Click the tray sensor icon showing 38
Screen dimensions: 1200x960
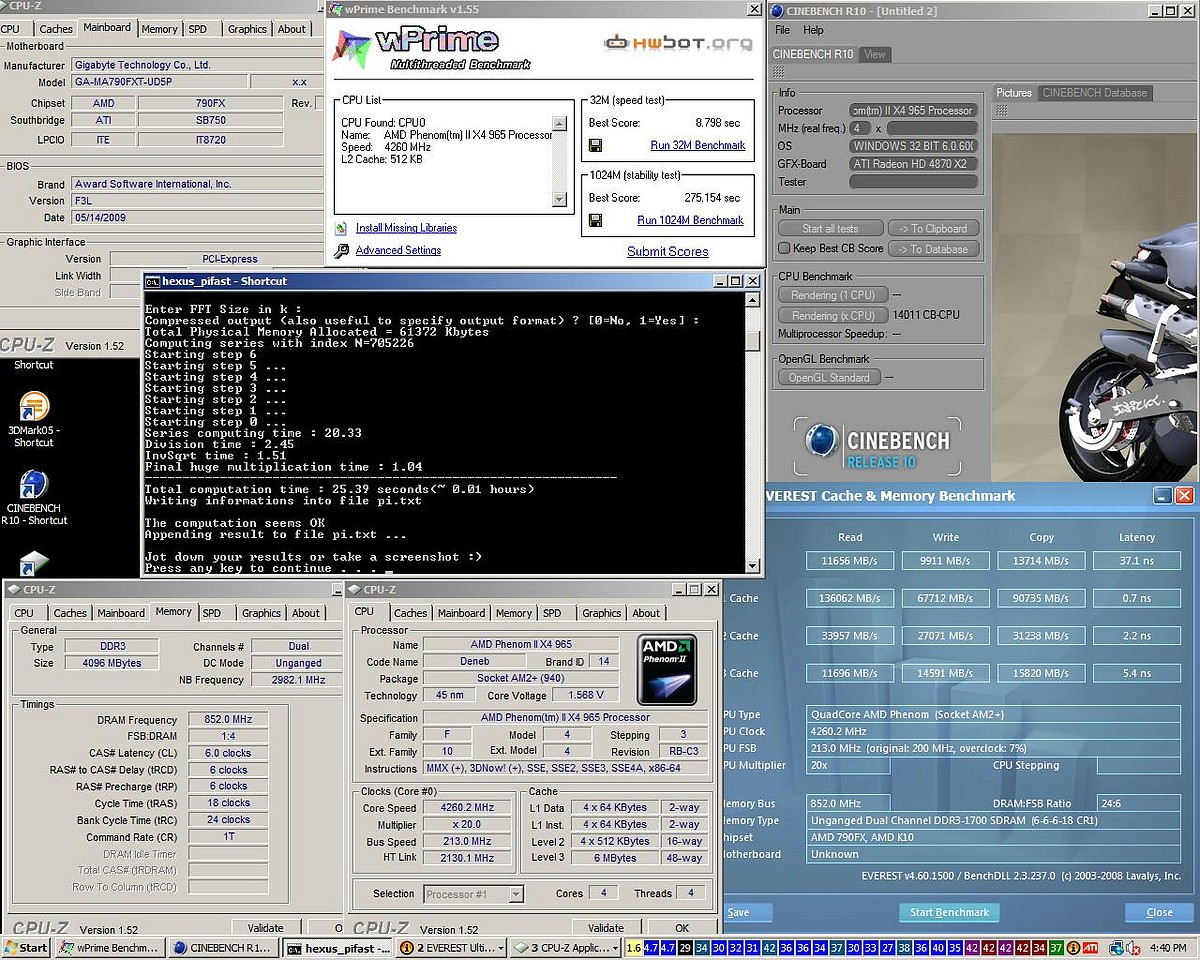(905, 947)
